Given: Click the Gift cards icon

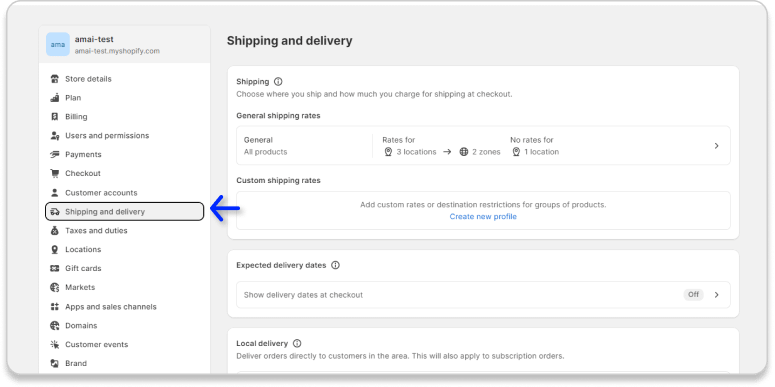Looking at the screenshot, I should tap(55, 268).
